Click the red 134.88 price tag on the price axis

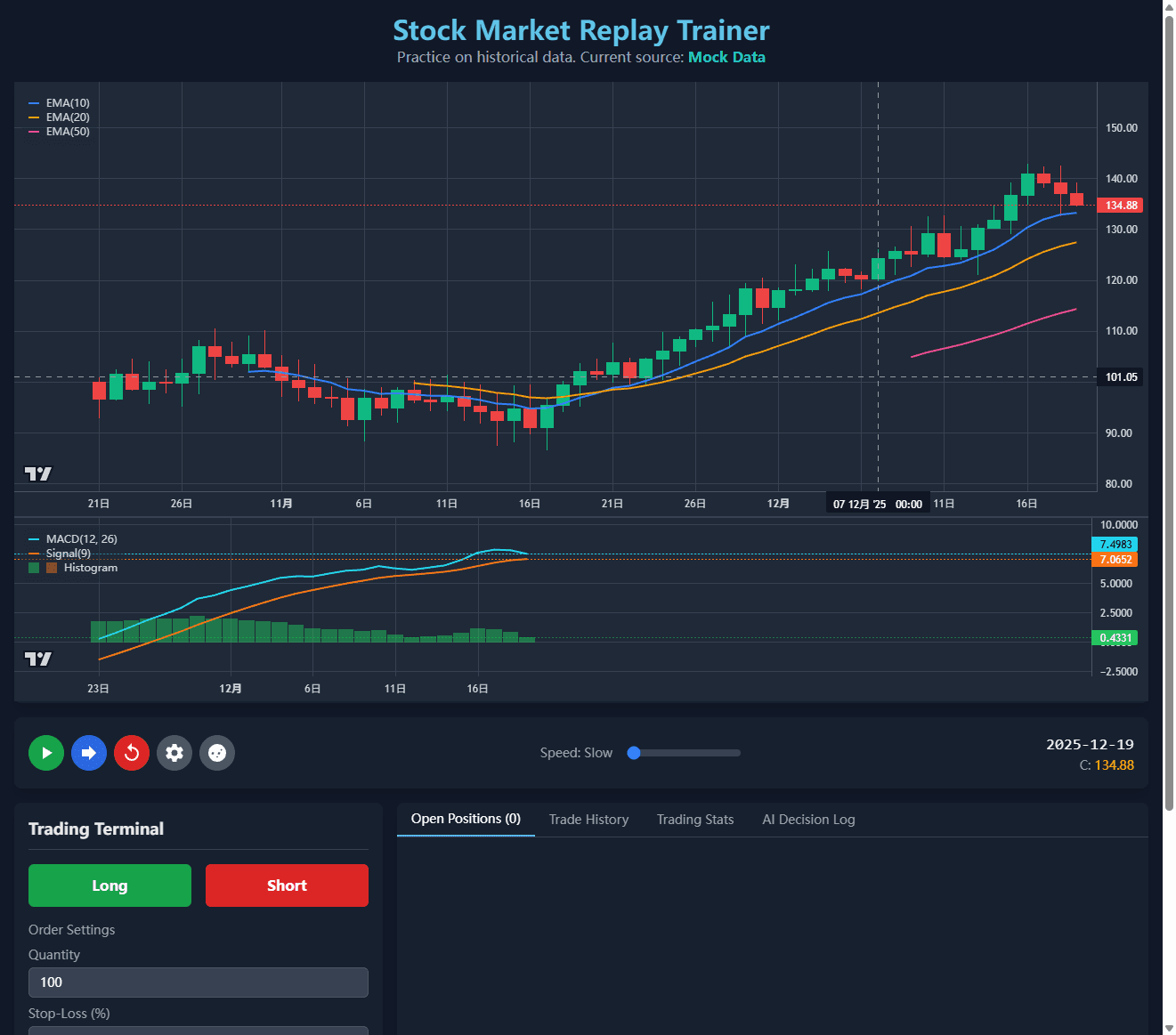(1120, 206)
